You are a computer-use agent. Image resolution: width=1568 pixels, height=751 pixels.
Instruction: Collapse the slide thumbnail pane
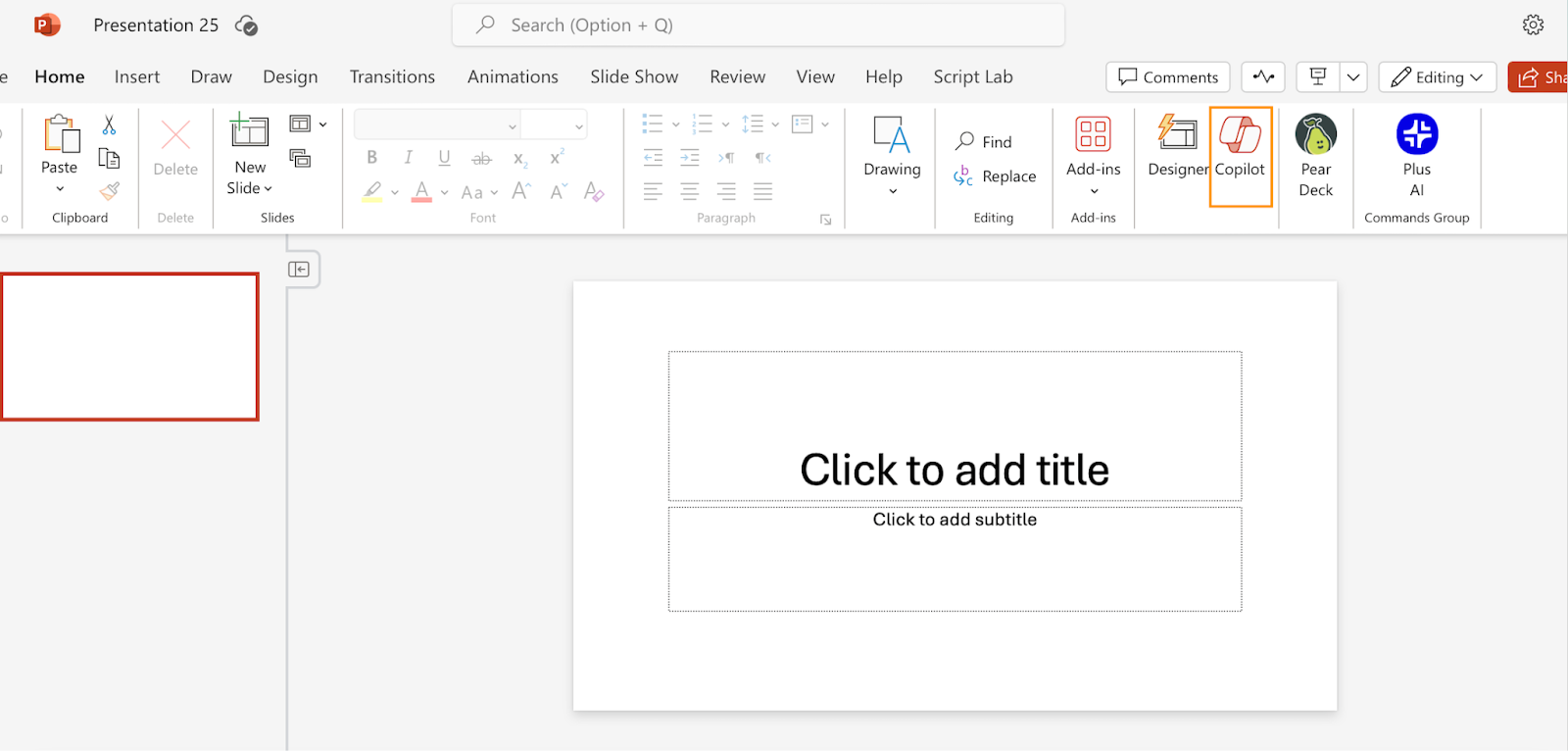(299, 269)
